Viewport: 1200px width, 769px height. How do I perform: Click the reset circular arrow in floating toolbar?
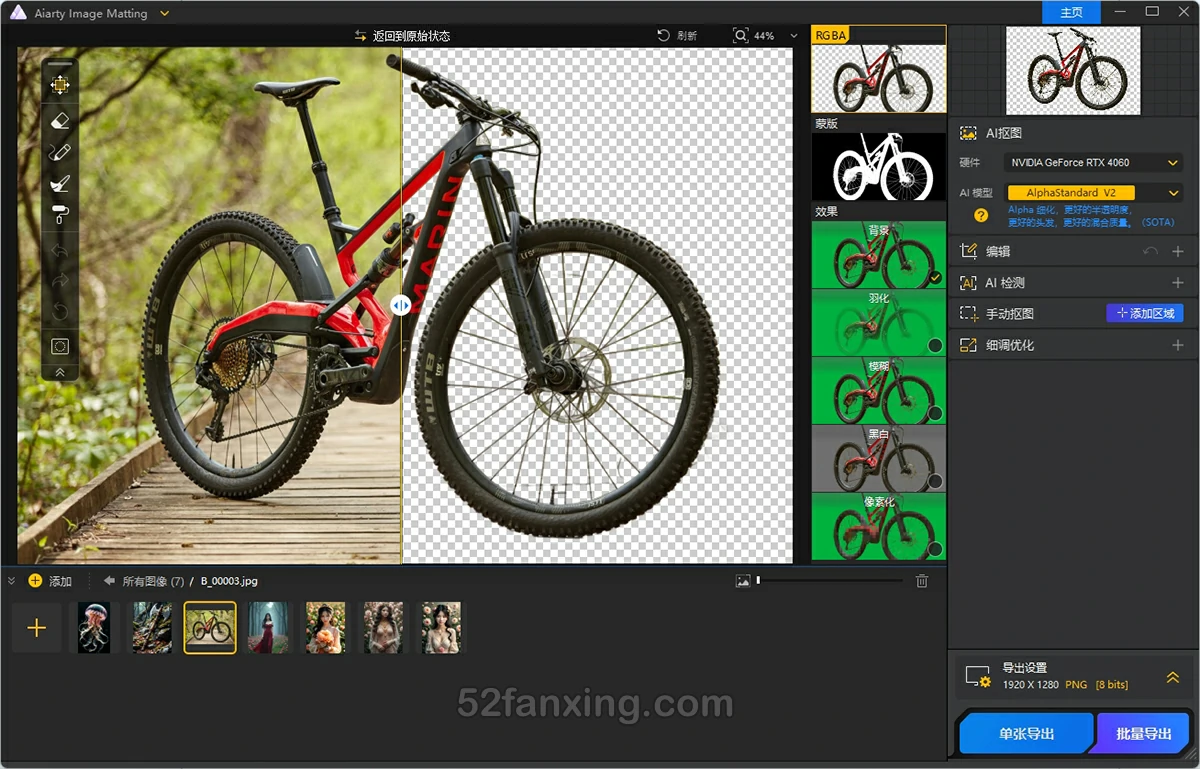point(60,311)
